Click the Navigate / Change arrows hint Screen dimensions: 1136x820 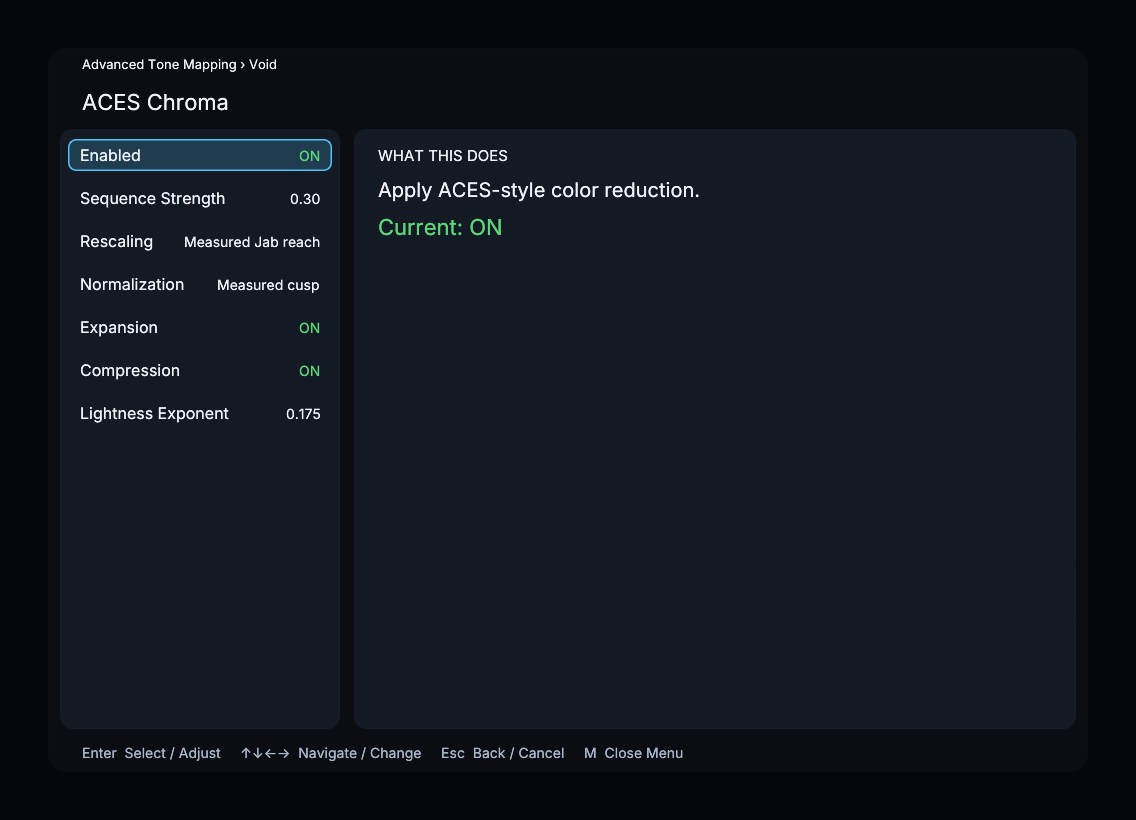tap(330, 753)
